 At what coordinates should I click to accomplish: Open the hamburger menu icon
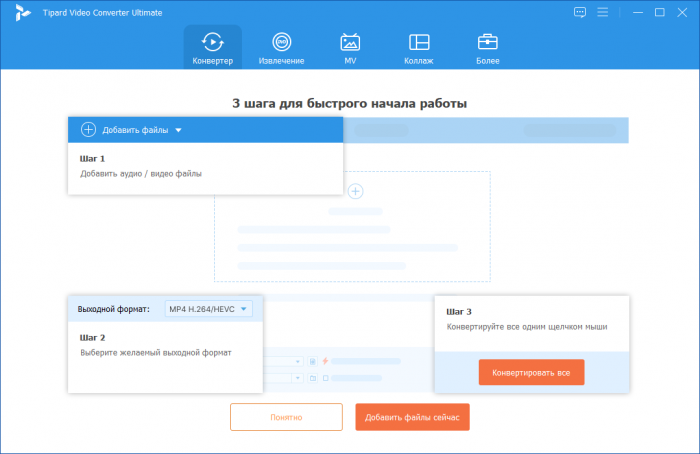coord(603,12)
